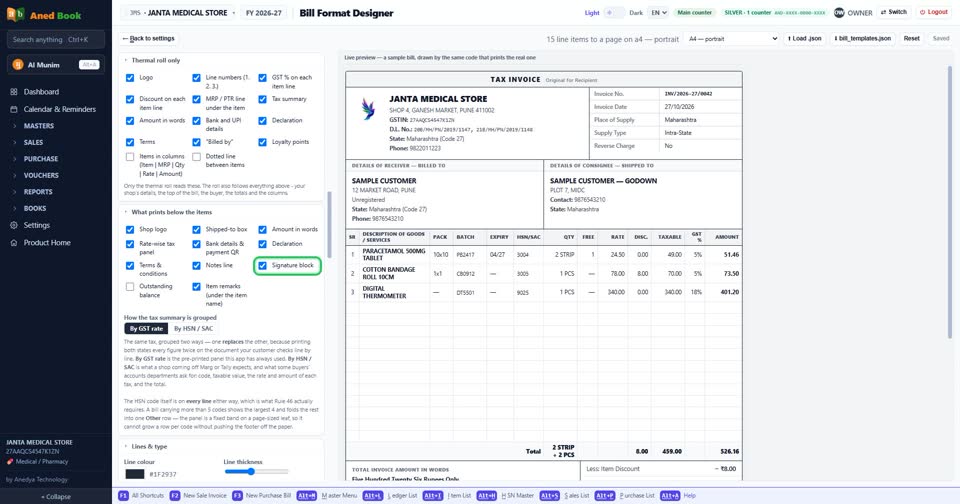Viewport: 960px width, 504px height.
Task: Open the A4 — portrait paper size dropdown
Action: tap(732, 39)
